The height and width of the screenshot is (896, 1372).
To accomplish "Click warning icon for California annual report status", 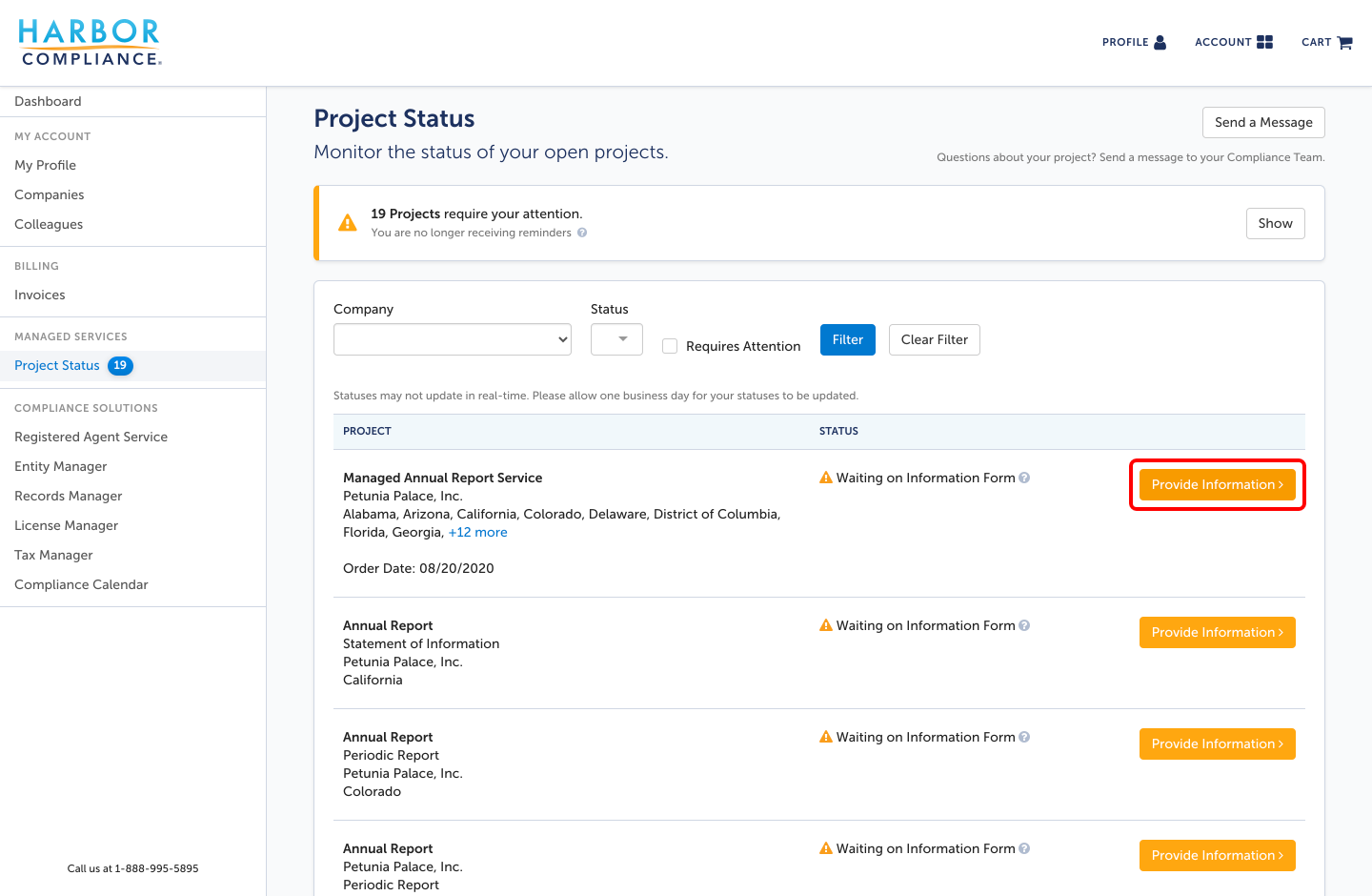I will (x=826, y=625).
